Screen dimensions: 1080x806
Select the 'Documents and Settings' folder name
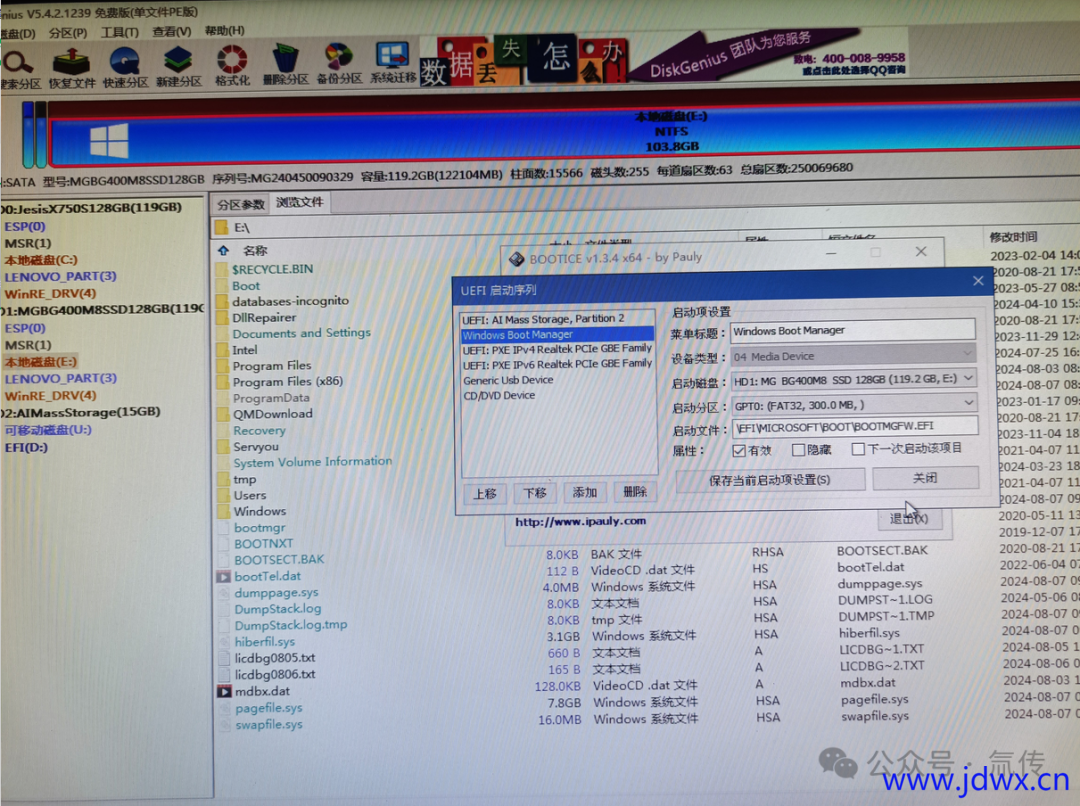click(x=301, y=333)
